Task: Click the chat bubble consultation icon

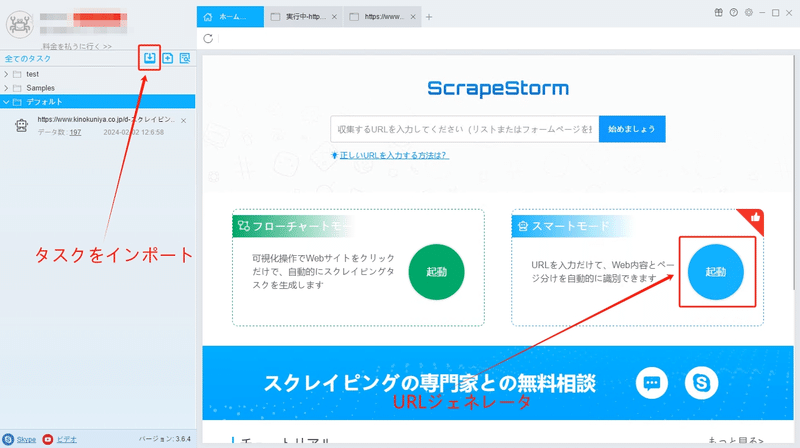Action: [x=652, y=383]
